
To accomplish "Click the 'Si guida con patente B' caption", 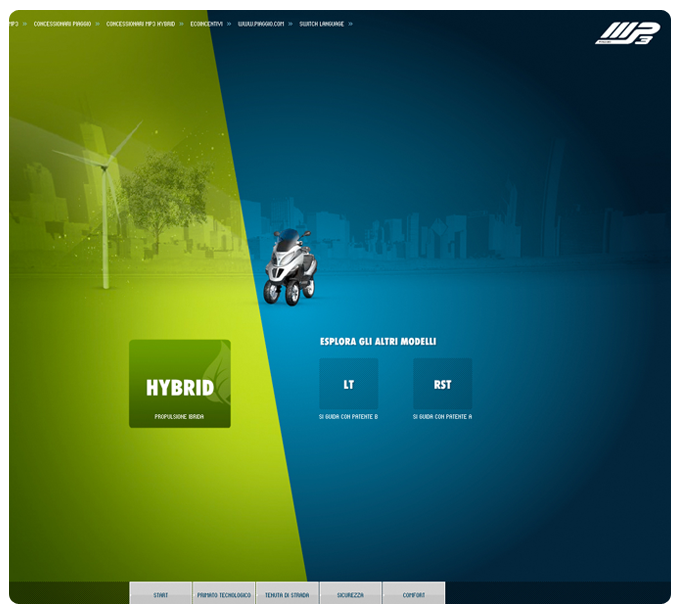I will [x=348, y=417].
